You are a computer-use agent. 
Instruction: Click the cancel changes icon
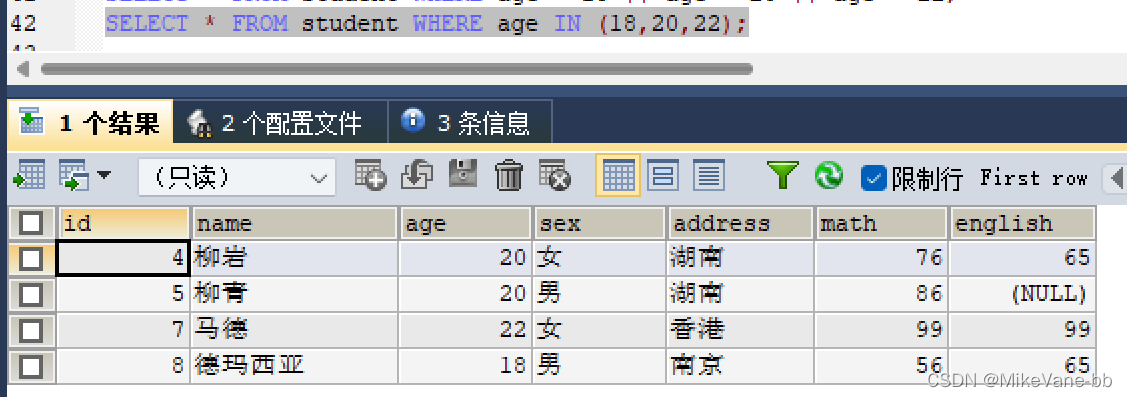click(x=555, y=175)
